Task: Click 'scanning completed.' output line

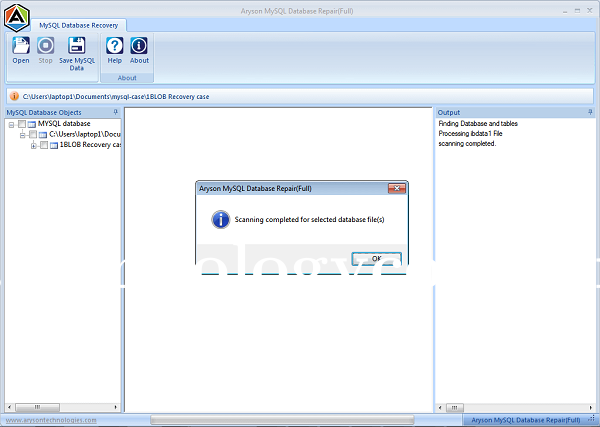Action: 467,143
